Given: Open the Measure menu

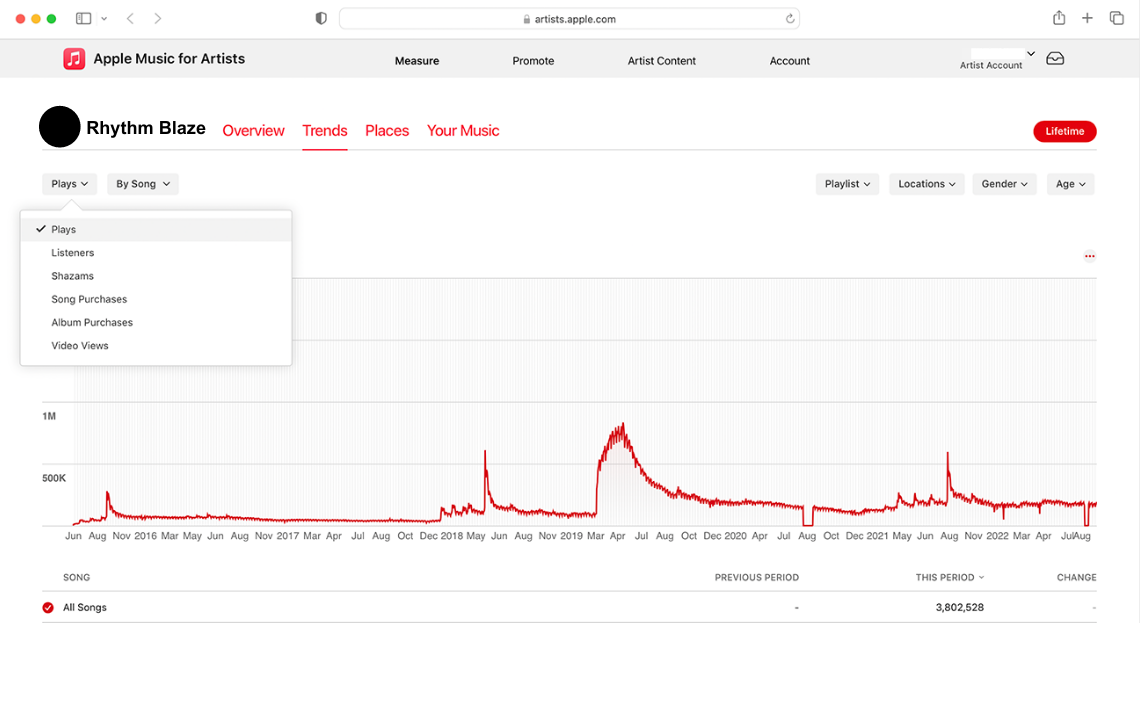Looking at the screenshot, I should click(417, 61).
